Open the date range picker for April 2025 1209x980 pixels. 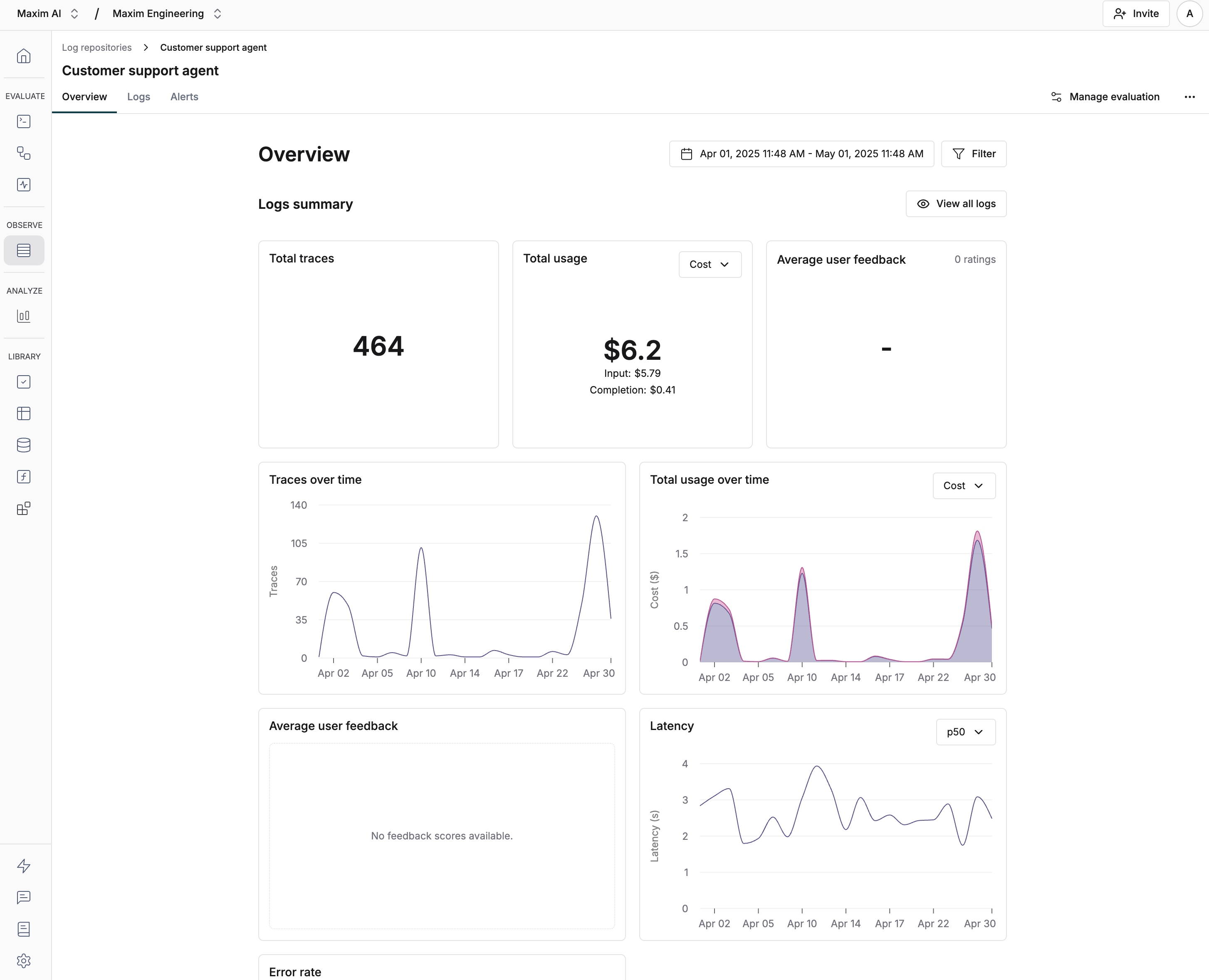click(801, 153)
